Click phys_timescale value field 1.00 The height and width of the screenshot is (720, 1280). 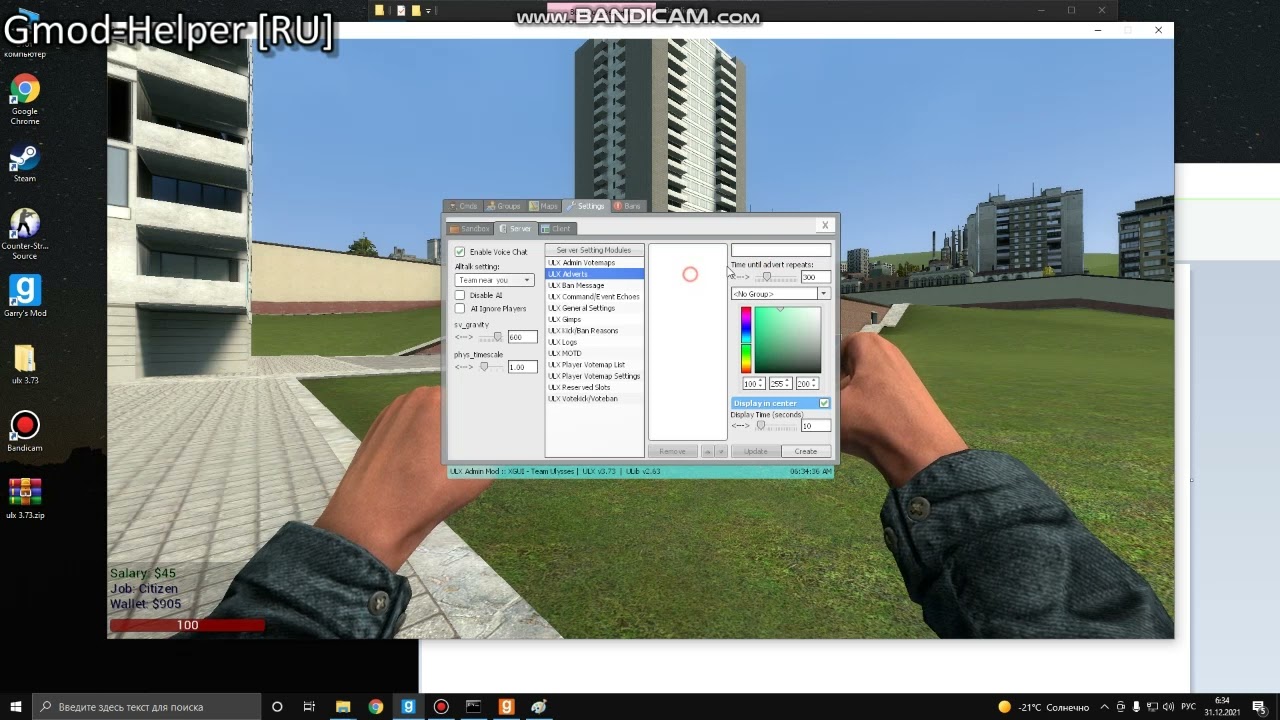[x=522, y=367]
